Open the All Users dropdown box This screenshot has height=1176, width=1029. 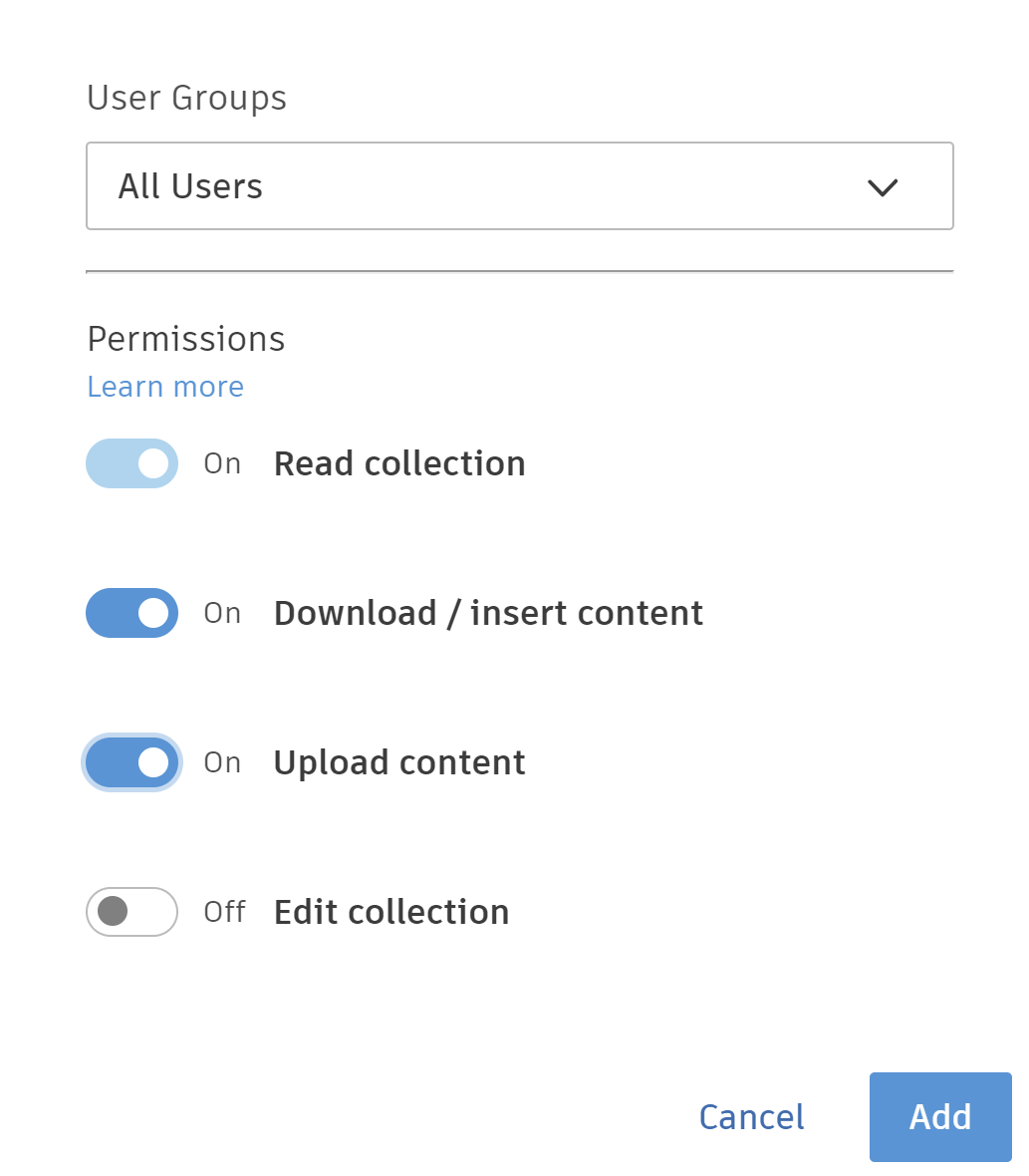pyautogui.click(x=519, y=186)
